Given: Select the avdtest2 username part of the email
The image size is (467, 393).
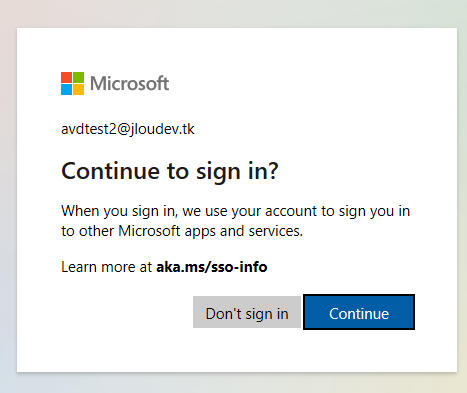Looking at the screenshot, I should coord(88,129).
